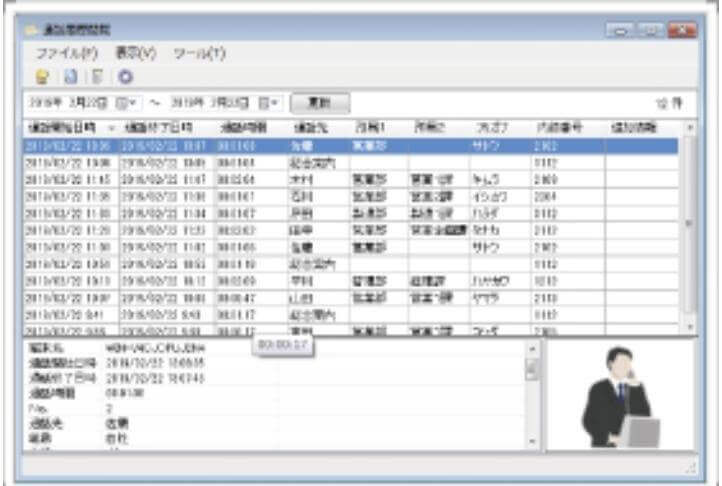This screenshot has height=486, width=722.
Task: Click the yellow lock icon in toolbar
Action: (43, 75)
